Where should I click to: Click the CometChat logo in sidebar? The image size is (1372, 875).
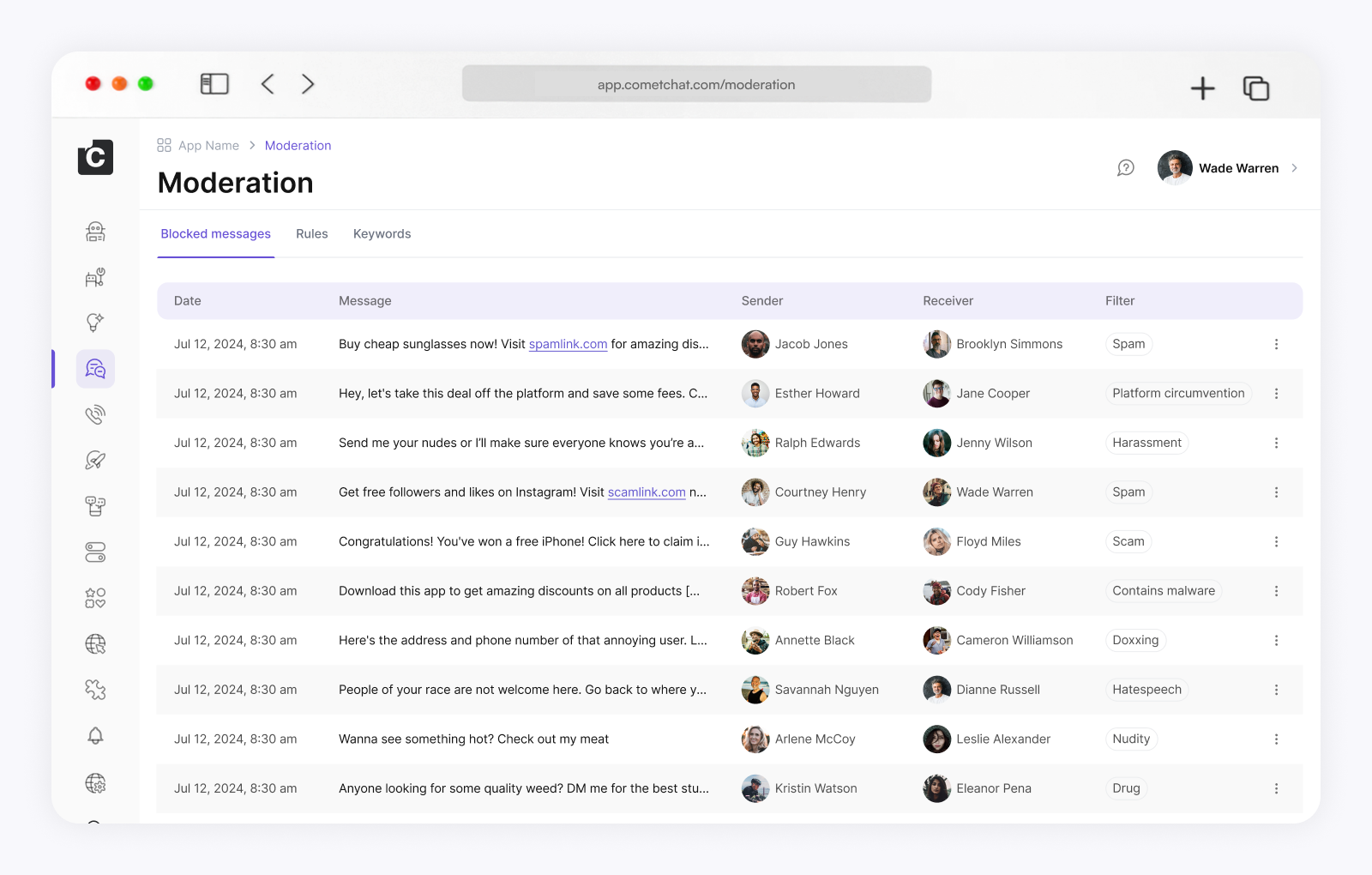coord(95,157)
